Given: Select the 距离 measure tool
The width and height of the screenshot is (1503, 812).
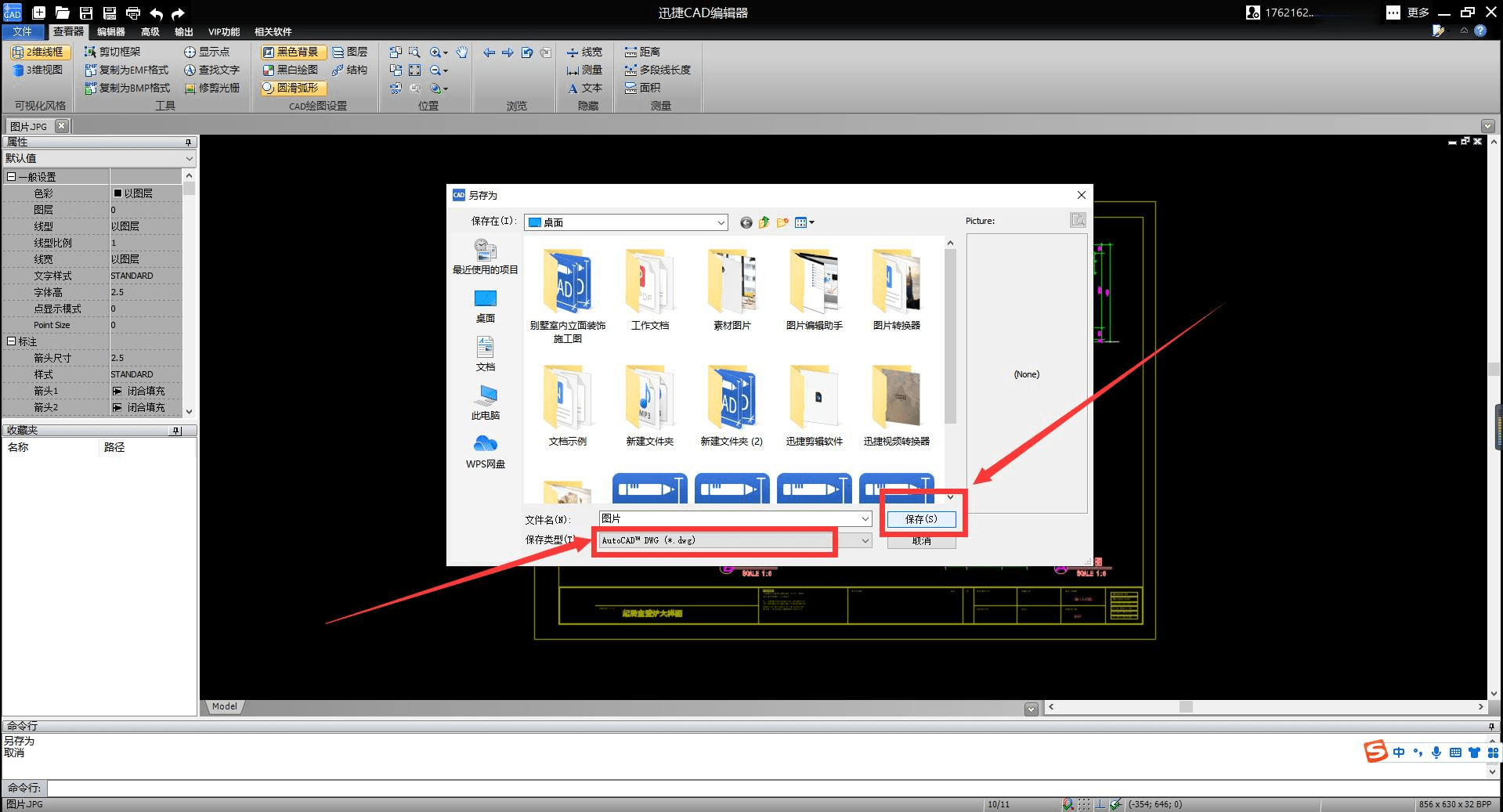Looking at the screenshot, I should tap(642, 52).
